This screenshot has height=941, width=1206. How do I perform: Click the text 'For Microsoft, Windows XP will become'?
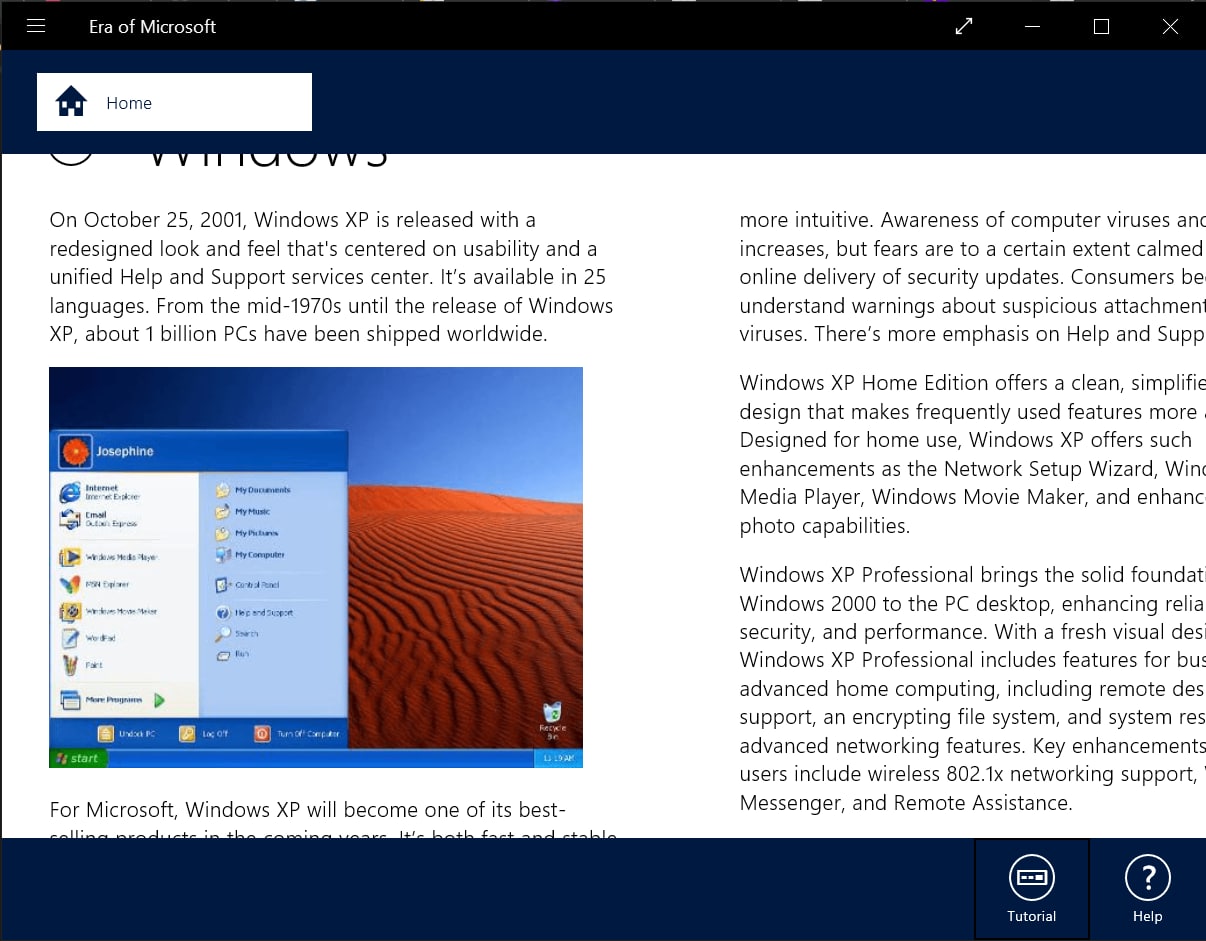tap(308, 809)
